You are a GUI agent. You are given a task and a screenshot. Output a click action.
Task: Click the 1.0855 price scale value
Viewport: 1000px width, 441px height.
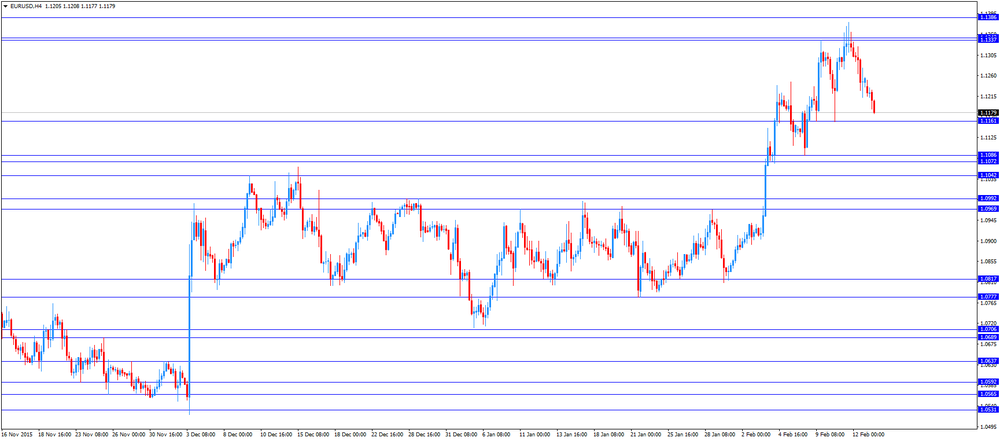click(989, 262)
